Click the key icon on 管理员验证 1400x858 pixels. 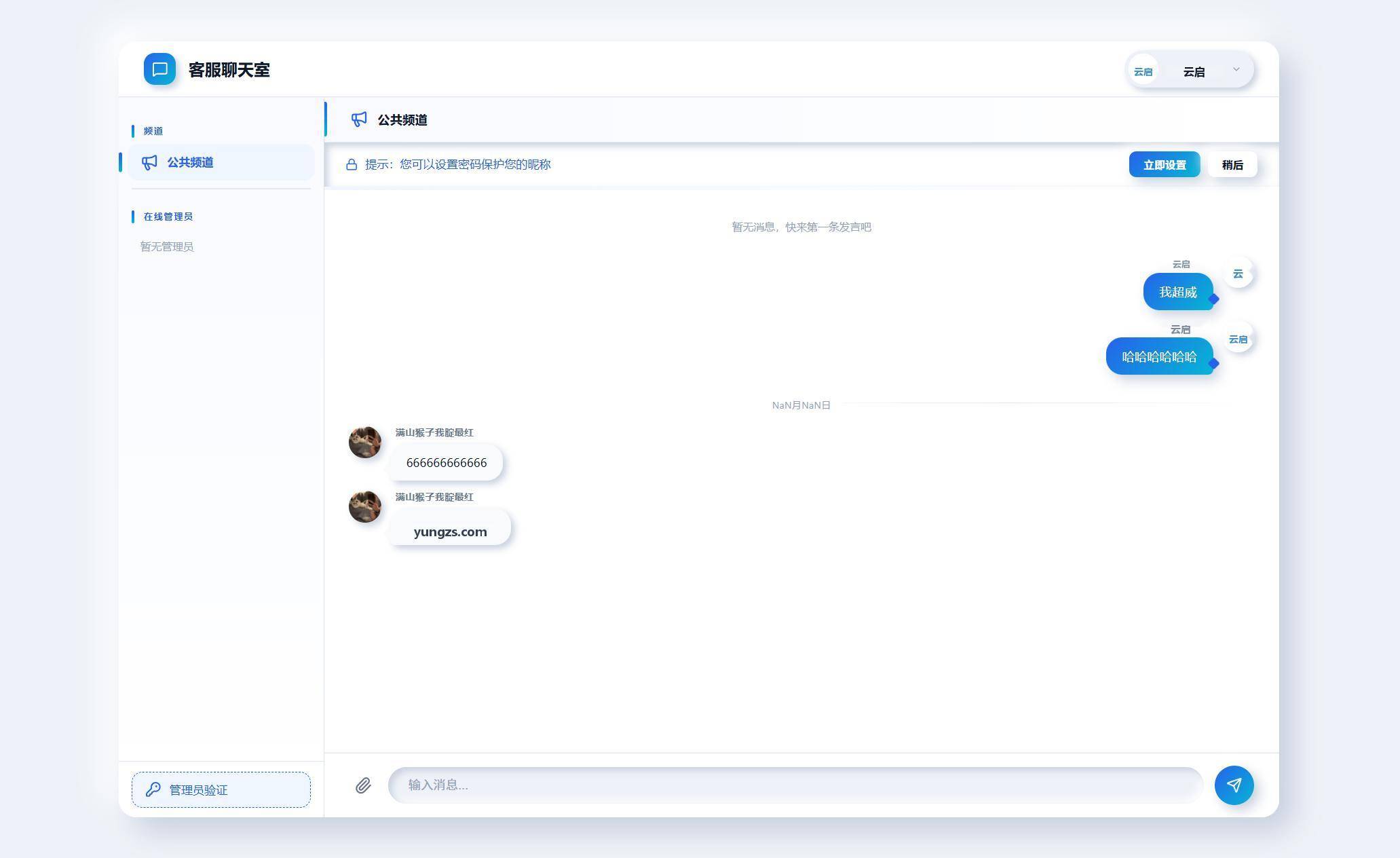153,789
